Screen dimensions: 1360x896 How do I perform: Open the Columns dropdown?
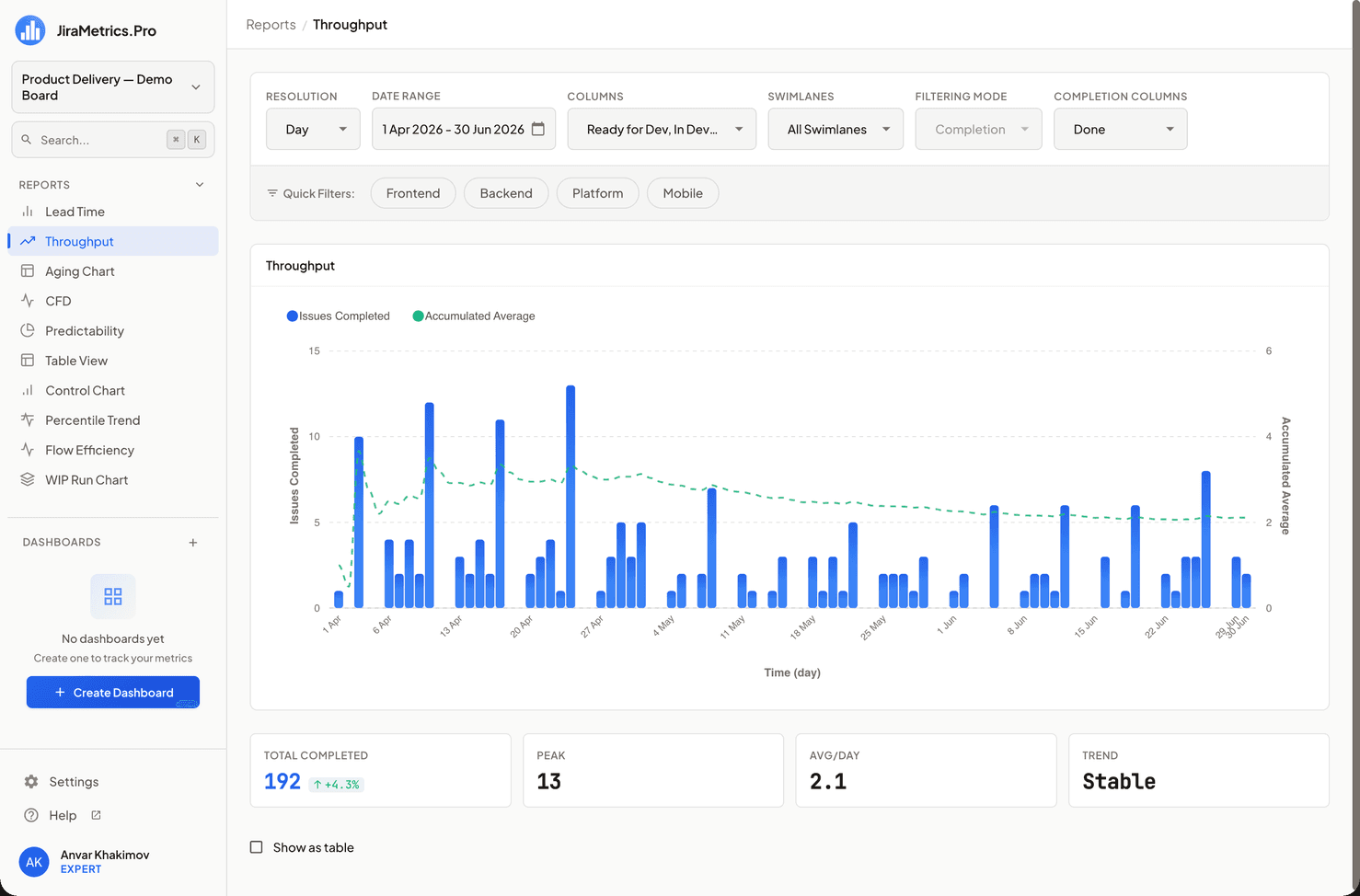662,129
